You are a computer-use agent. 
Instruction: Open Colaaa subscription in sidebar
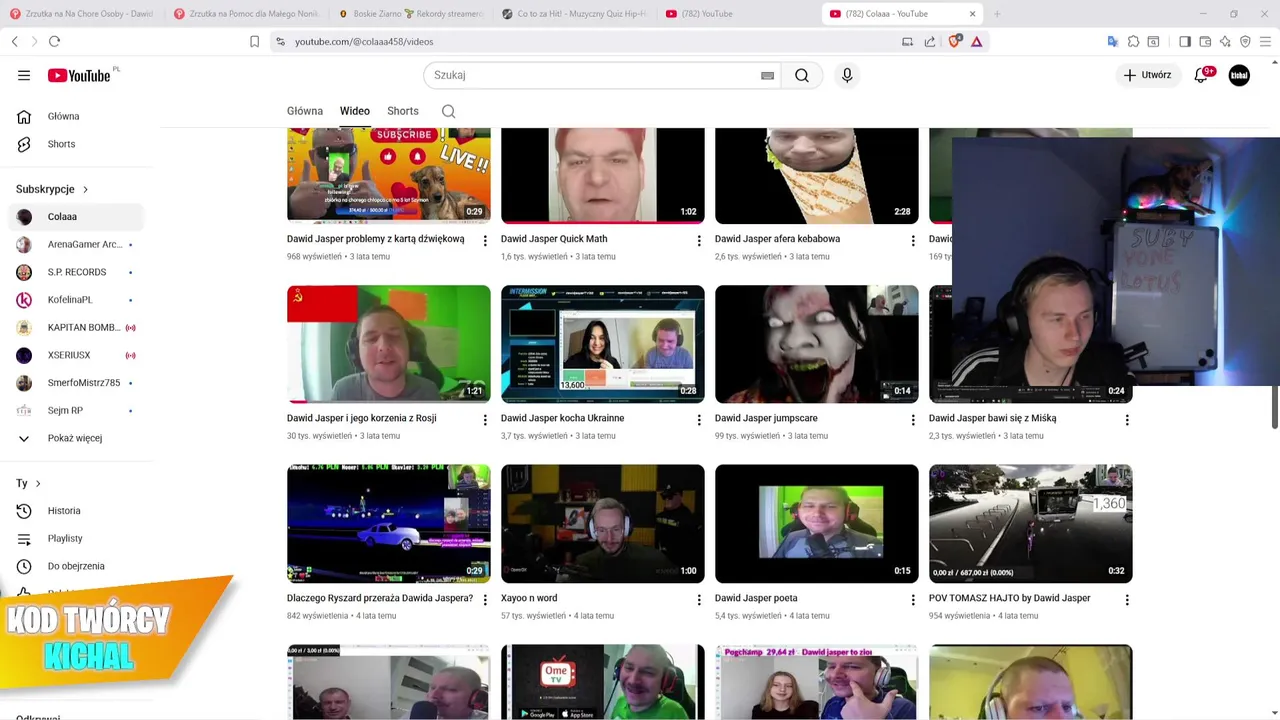point(78,217)
